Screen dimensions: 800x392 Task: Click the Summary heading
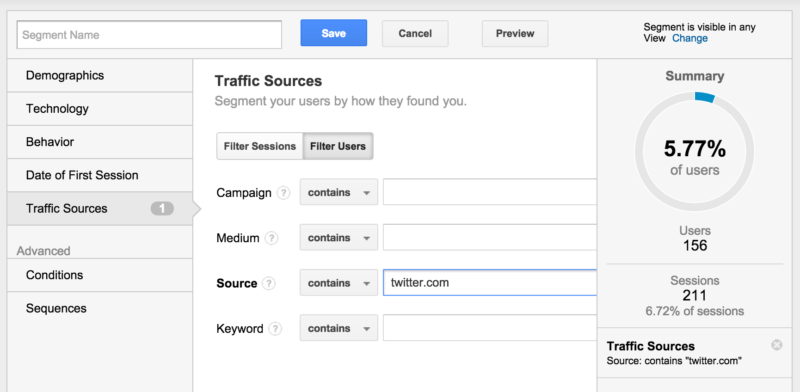tap(694, 77)
